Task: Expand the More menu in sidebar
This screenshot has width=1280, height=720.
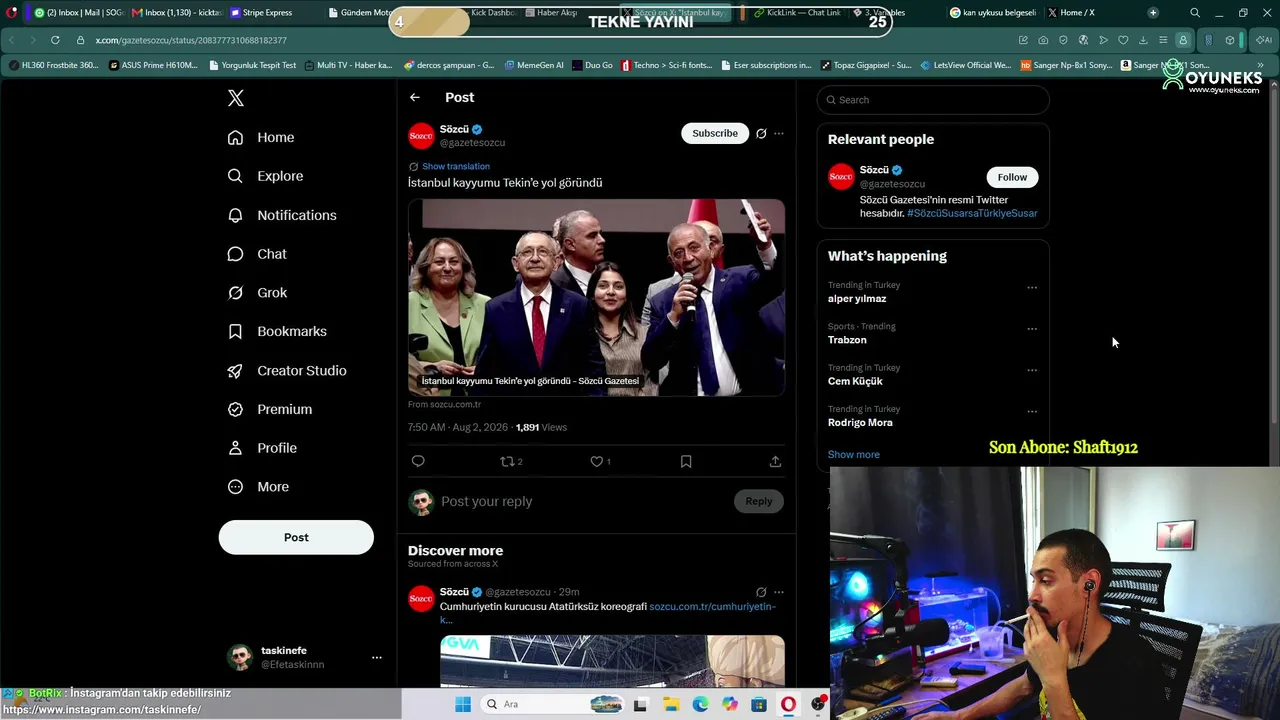Action: (x=258, y=487)
